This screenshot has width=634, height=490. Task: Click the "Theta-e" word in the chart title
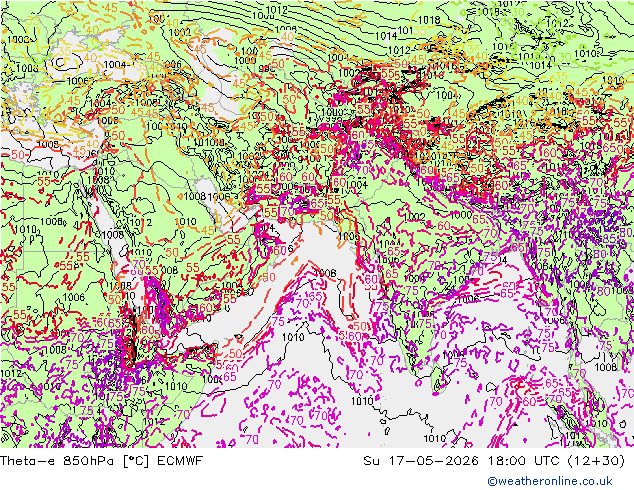click(27, 460)
